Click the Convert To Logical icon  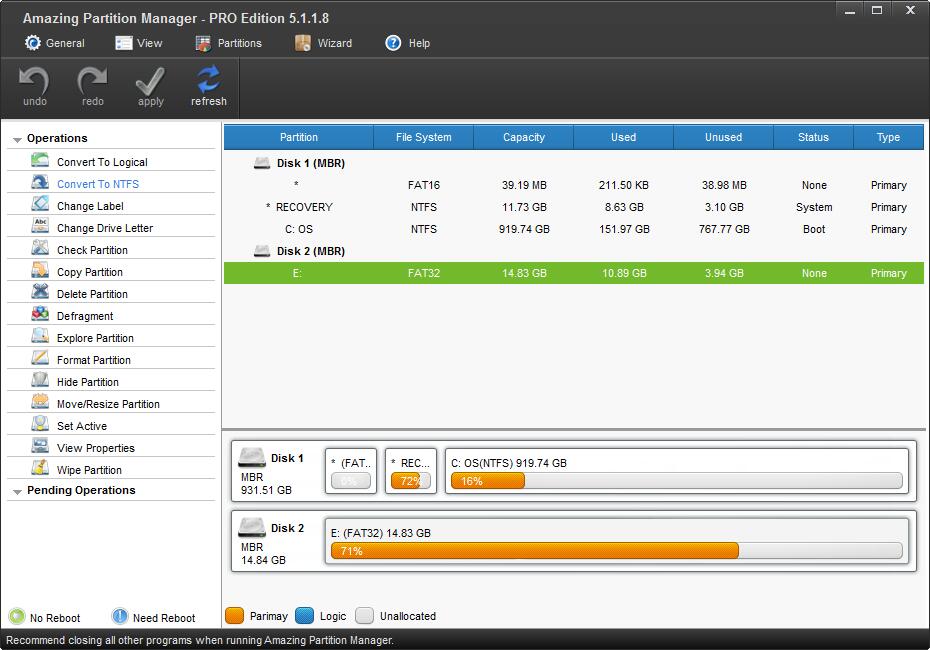tap(40, 161)
